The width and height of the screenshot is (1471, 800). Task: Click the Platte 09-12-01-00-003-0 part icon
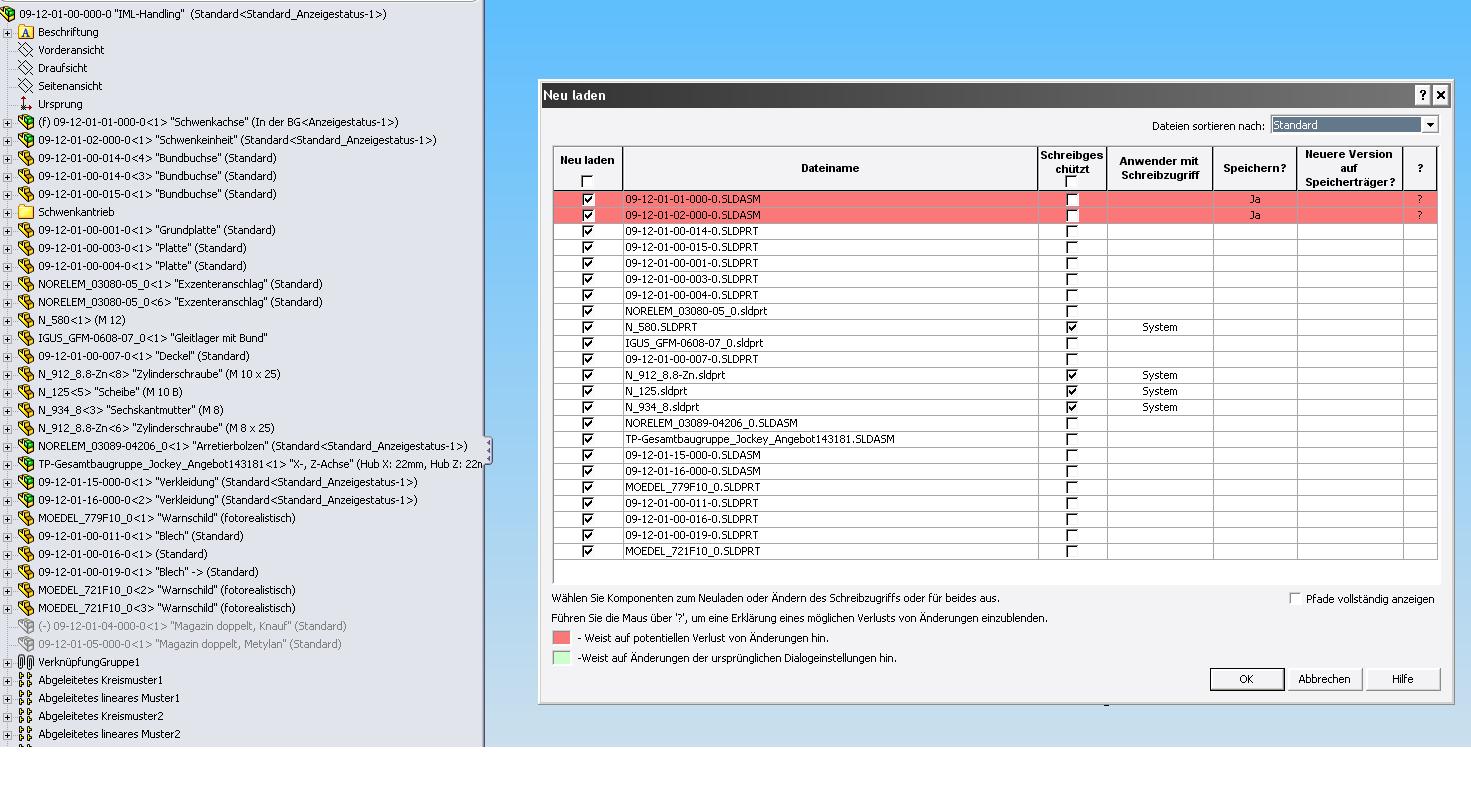26,248
